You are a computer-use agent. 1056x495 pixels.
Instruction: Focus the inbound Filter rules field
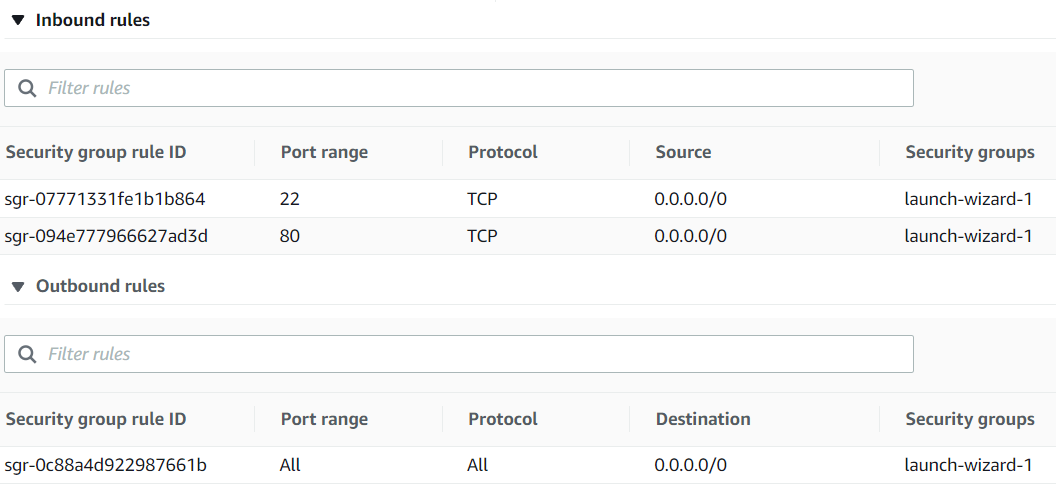(x=470, y=88)
